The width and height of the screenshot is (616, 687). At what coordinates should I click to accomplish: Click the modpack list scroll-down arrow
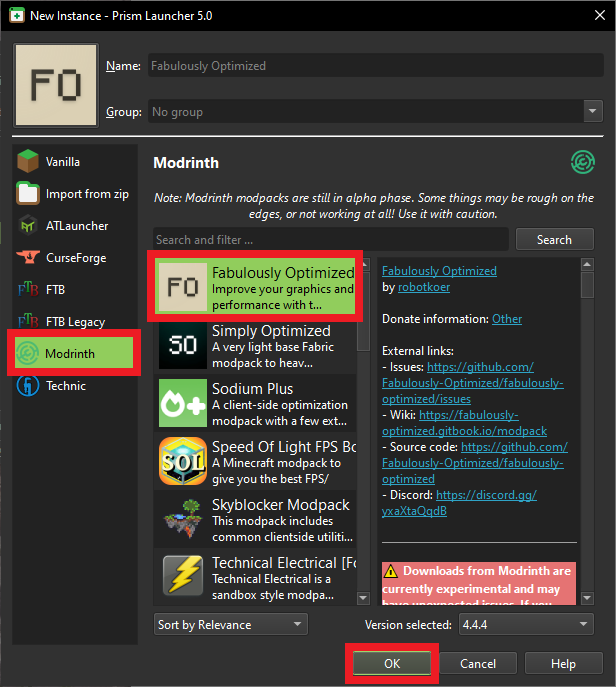(363, 598)
